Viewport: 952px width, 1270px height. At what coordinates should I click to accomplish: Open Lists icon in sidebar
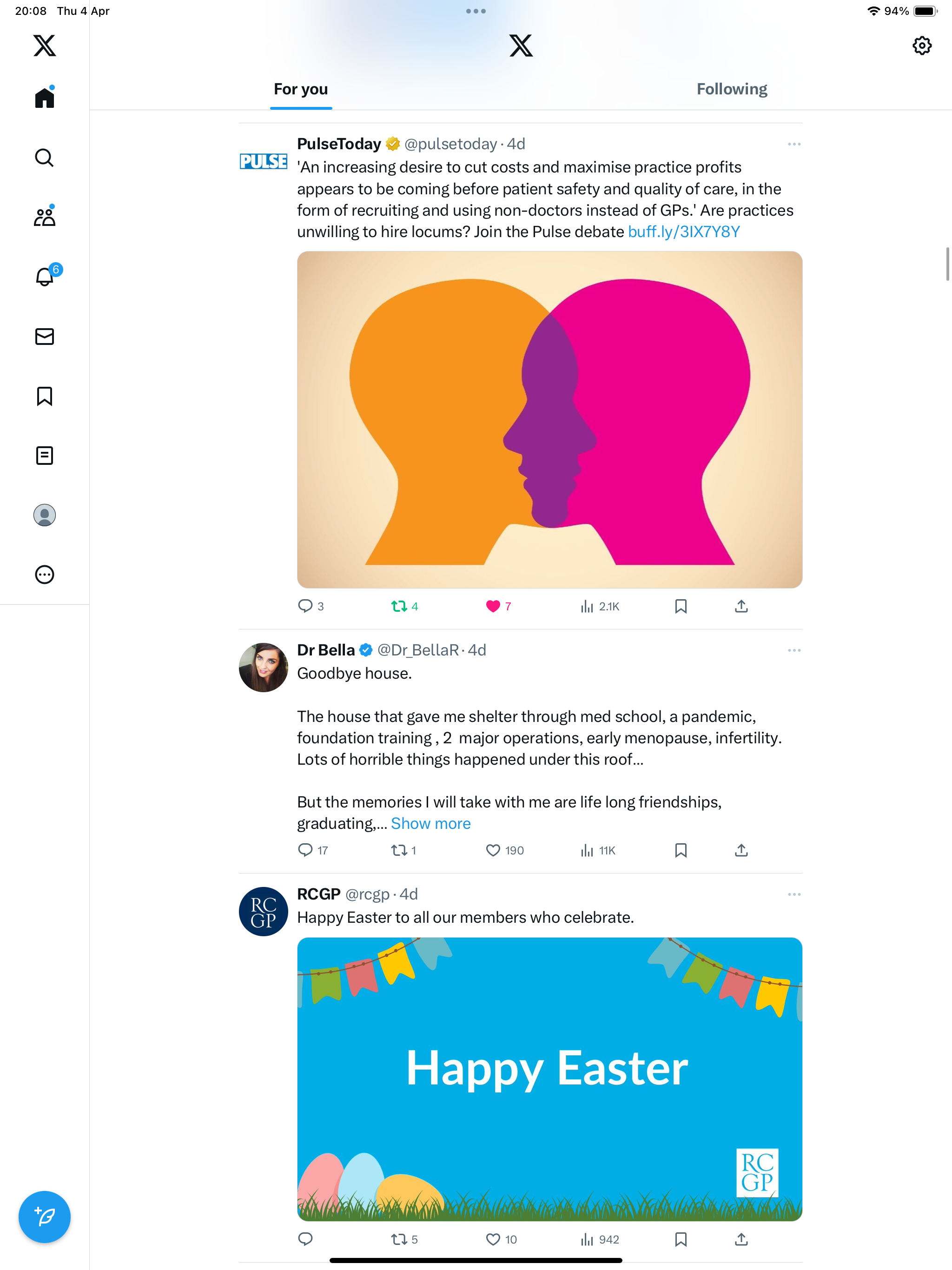click(x=44, y=455)
